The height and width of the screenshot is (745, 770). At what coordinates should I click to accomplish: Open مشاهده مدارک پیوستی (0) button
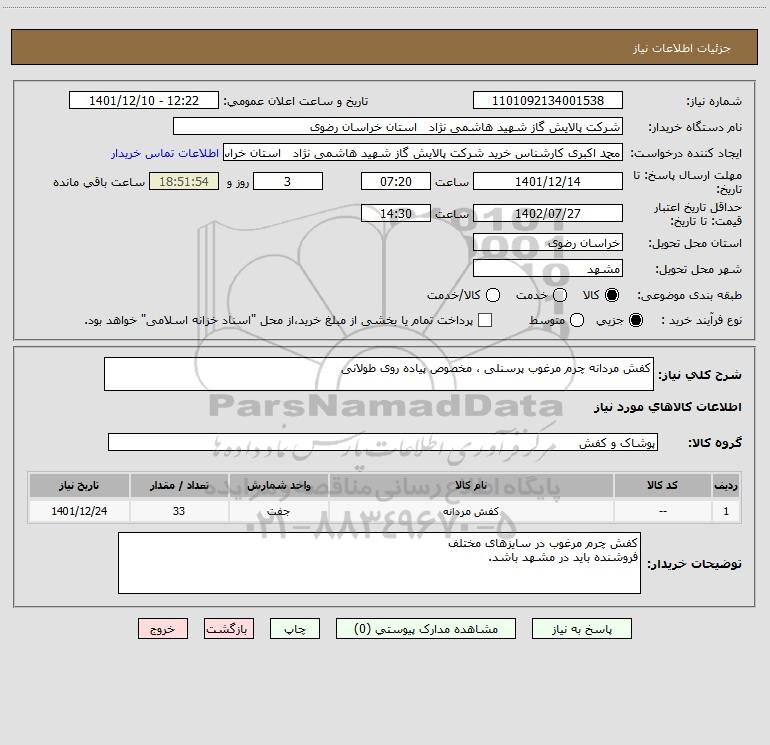click(426, 629)
